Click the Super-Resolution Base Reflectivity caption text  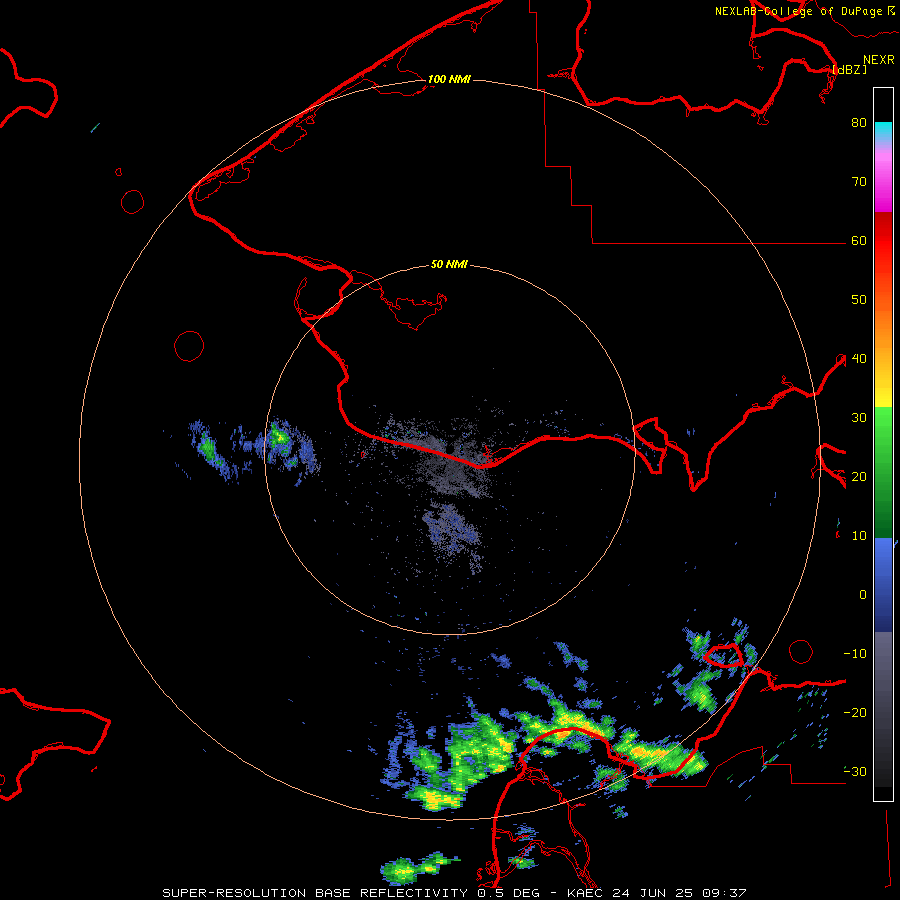454,893
